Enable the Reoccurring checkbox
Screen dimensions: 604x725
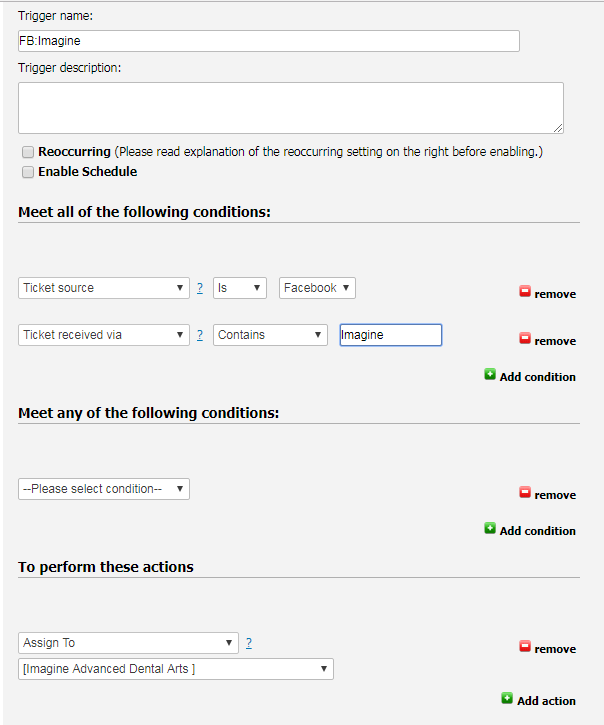28,152
